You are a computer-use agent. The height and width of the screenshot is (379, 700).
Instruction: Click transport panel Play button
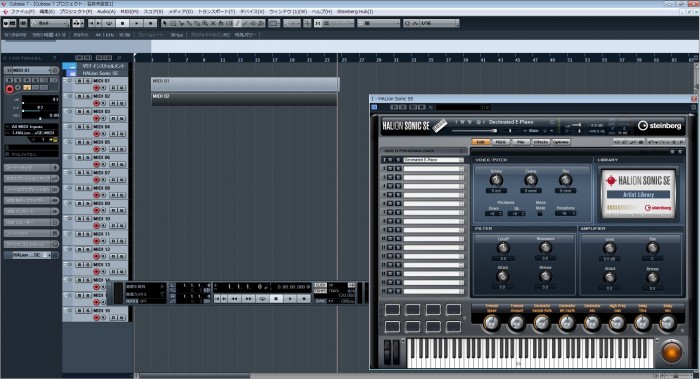(x=290, y=298)
